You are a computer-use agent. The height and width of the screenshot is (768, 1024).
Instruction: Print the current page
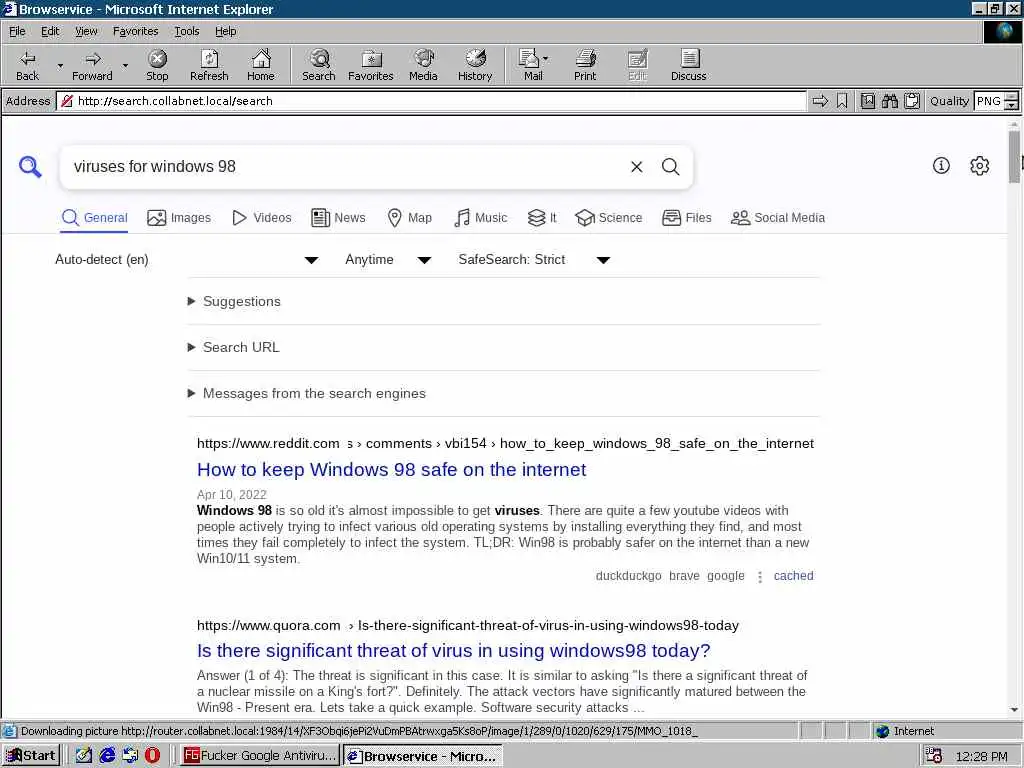(585, 65)
